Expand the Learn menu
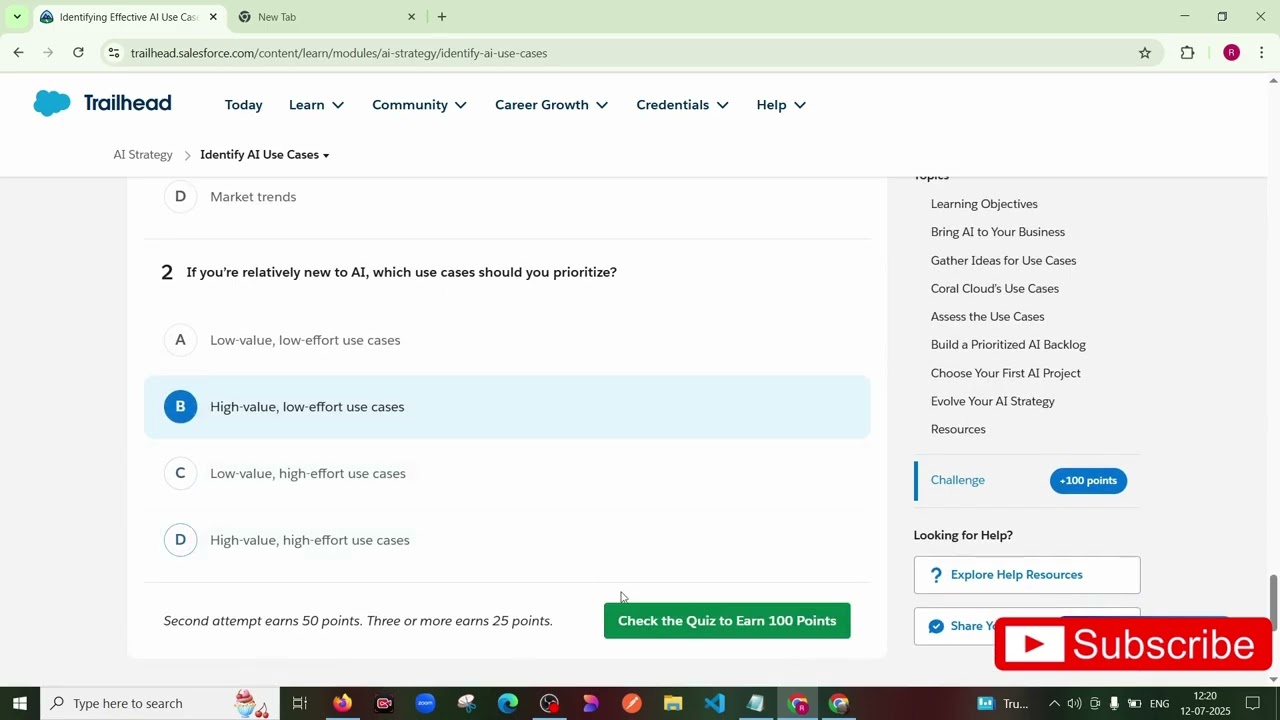 [x=316, y=105]
